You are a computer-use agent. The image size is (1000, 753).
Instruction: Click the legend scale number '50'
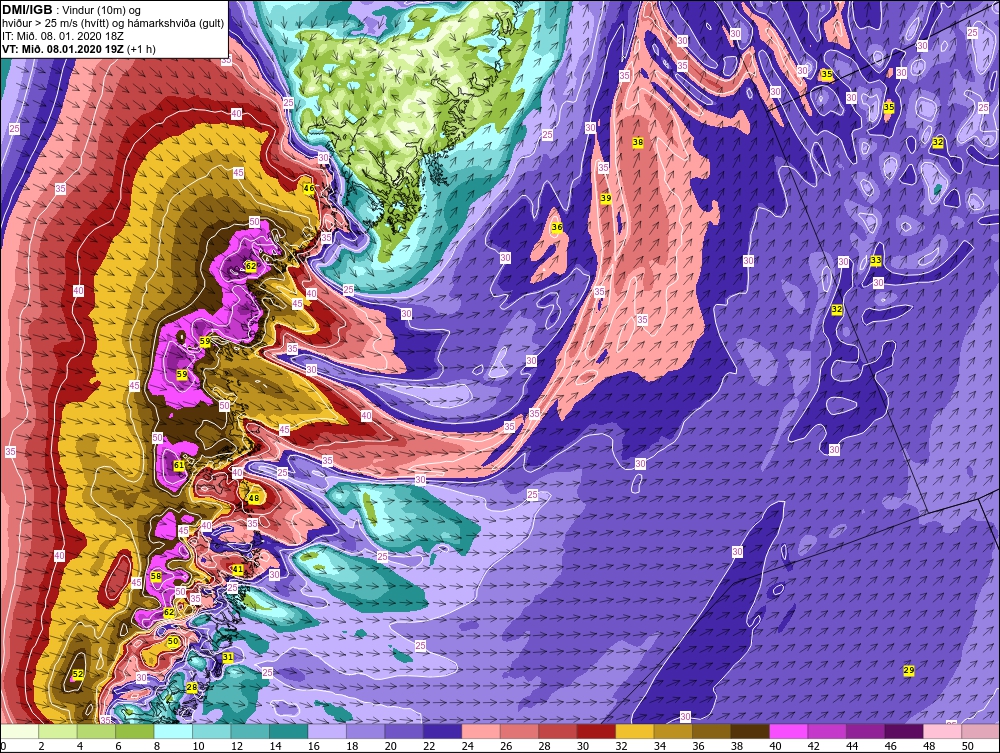pyautogui.click(x=967, y=746)
